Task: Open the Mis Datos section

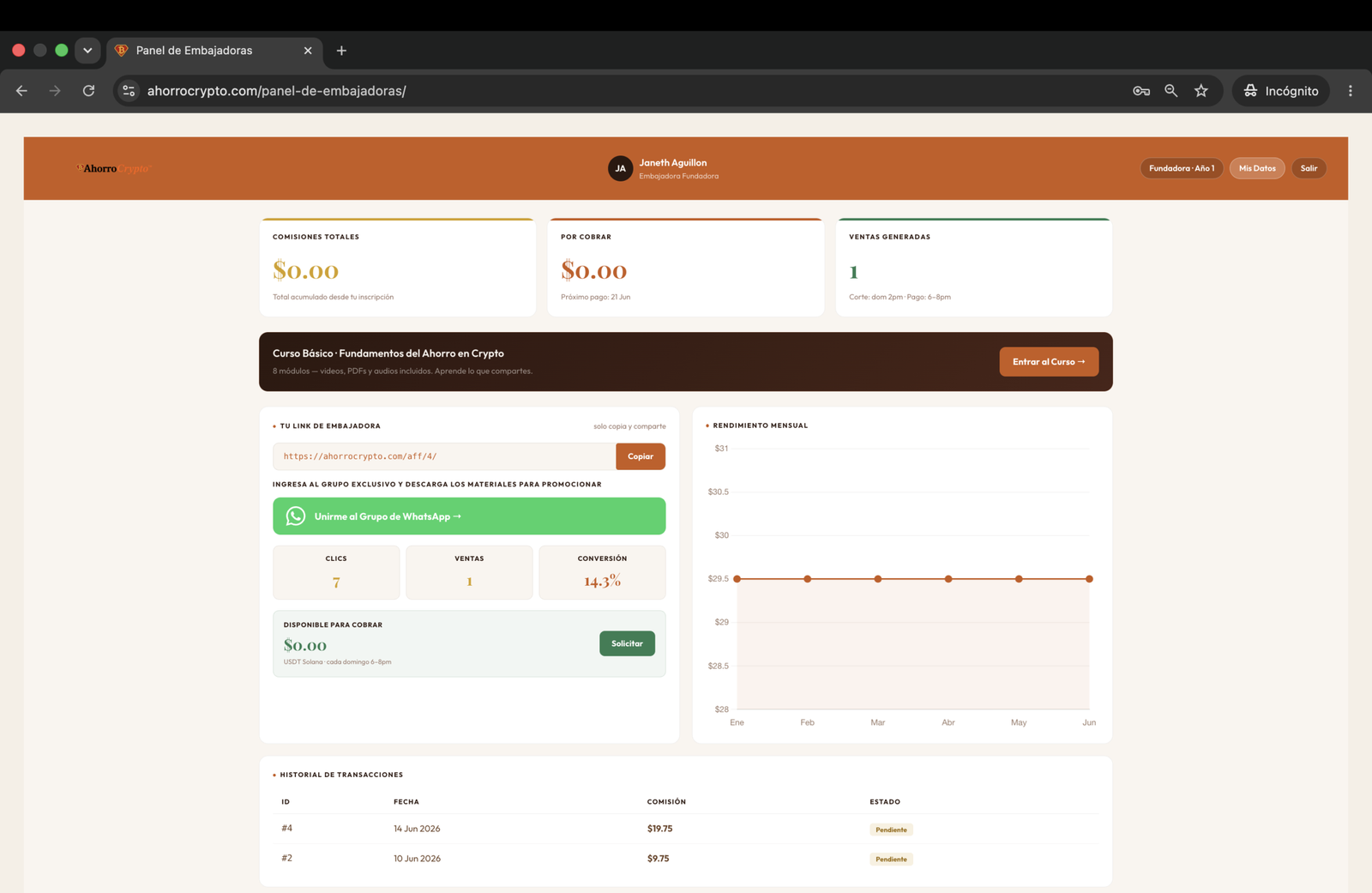Action: (1257, 168)
